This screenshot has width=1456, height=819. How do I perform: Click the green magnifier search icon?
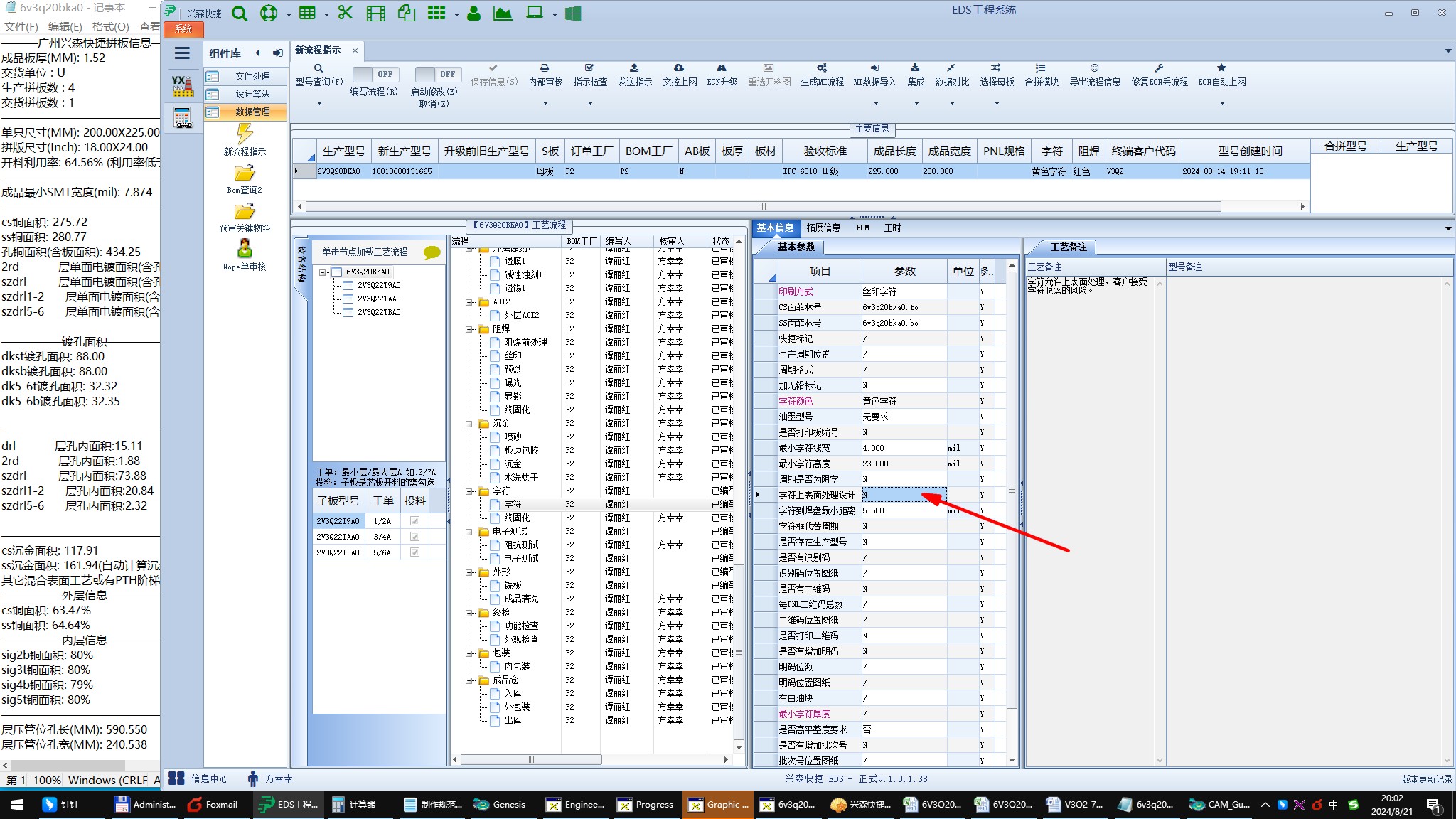240,14
